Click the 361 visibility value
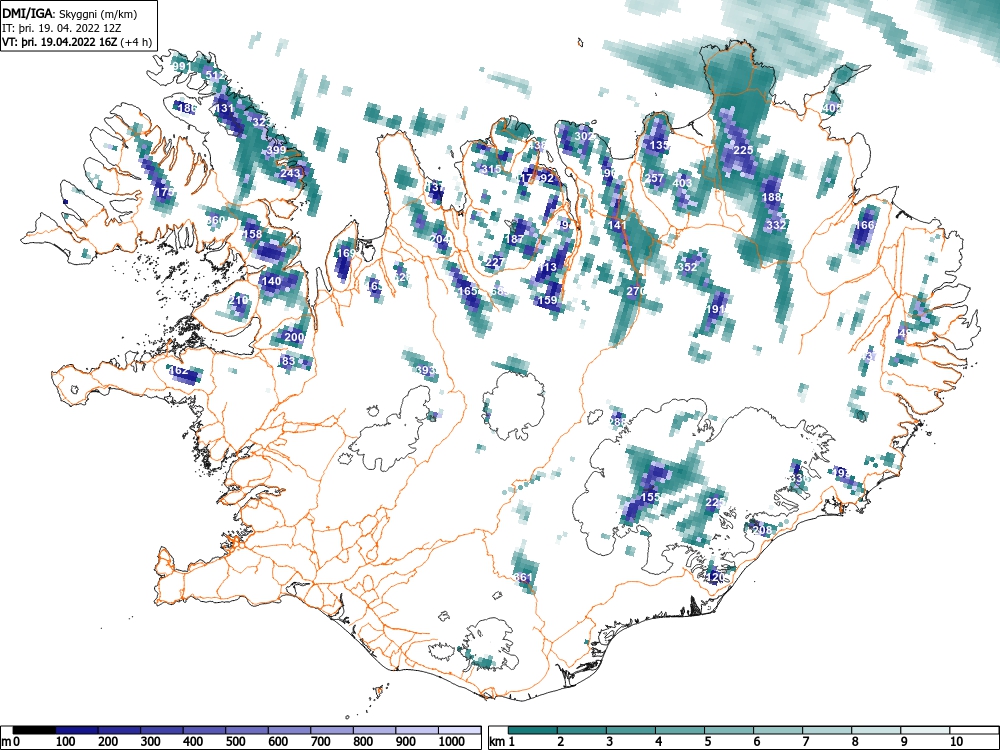The width and height of the screenshot is (1000, 750). click(523, 577)
